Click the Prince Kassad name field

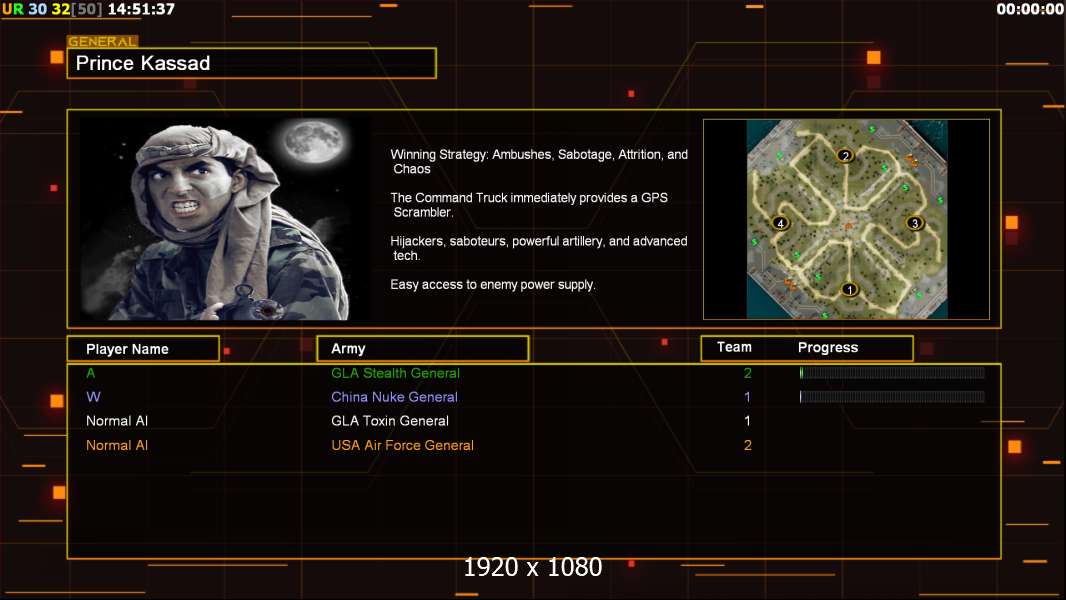point(252,63)
